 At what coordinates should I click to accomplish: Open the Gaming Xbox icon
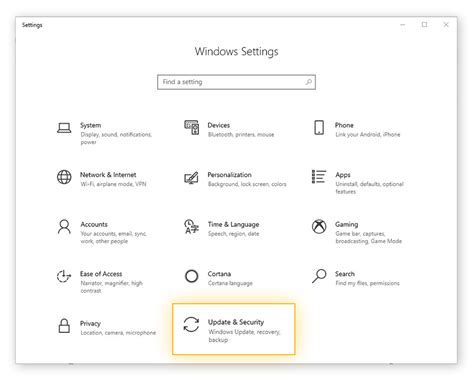319,227
